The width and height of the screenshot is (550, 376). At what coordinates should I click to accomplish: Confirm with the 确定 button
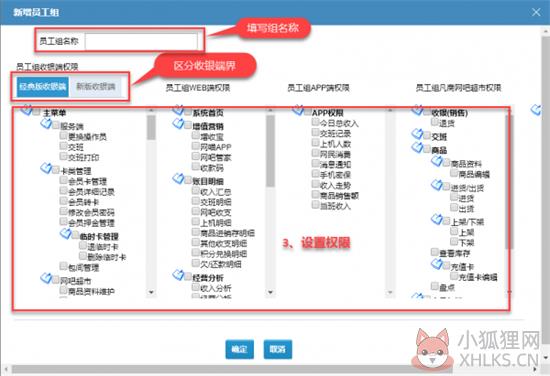240,349
